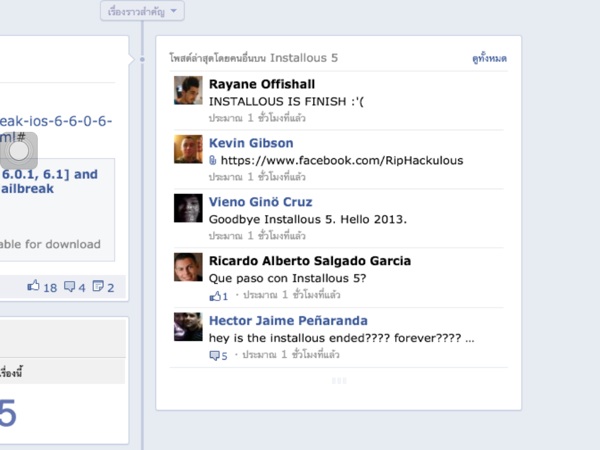Click comment icon on Hector's post
Image resolution: width=600 pixels, height=450 pixels.
pyautogui.click(x=214, y=356)
